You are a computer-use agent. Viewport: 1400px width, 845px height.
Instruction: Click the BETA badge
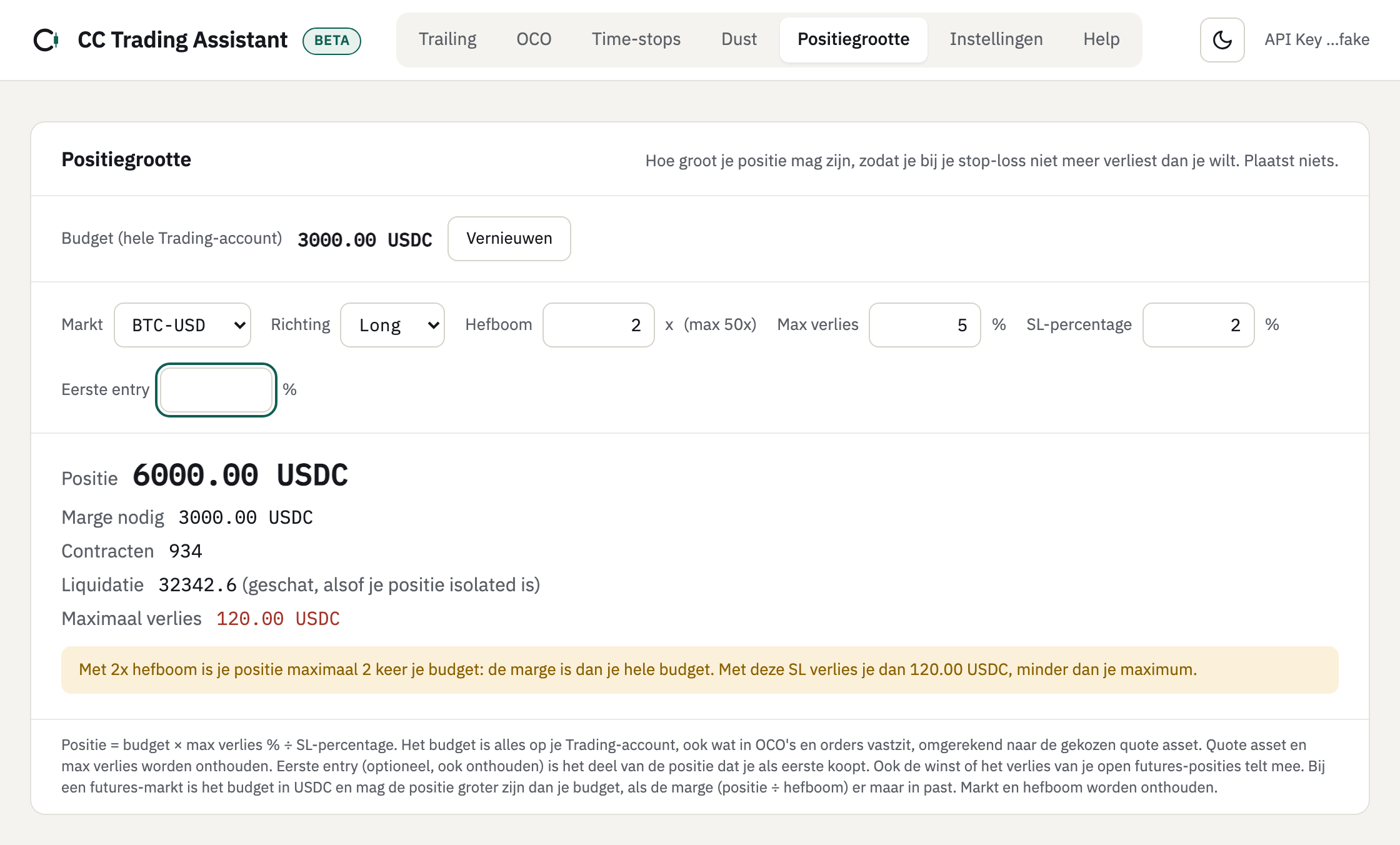pyautogui.click(x=332, y=41)
